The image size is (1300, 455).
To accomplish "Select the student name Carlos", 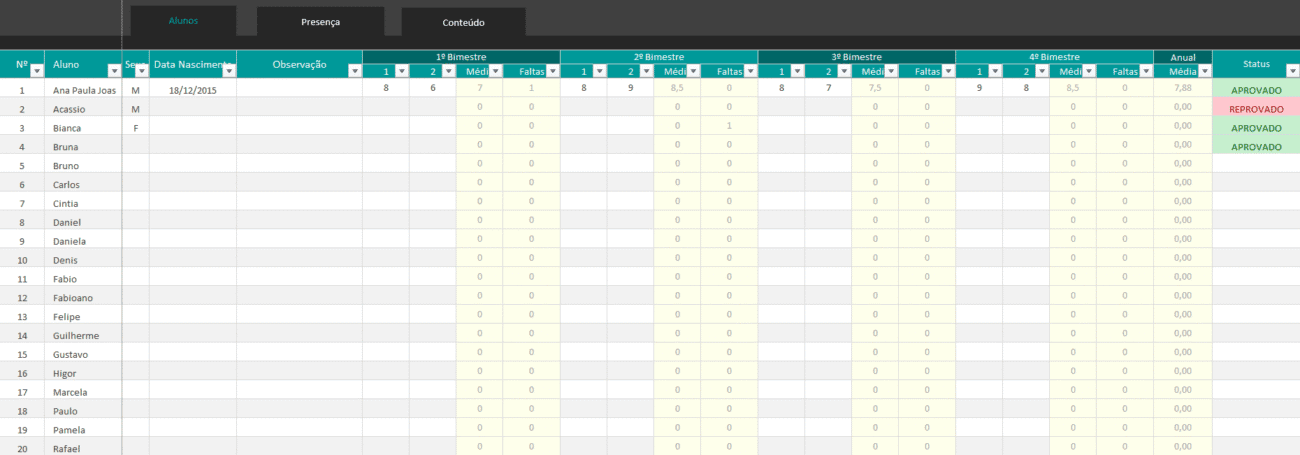I will coord(66,184).
